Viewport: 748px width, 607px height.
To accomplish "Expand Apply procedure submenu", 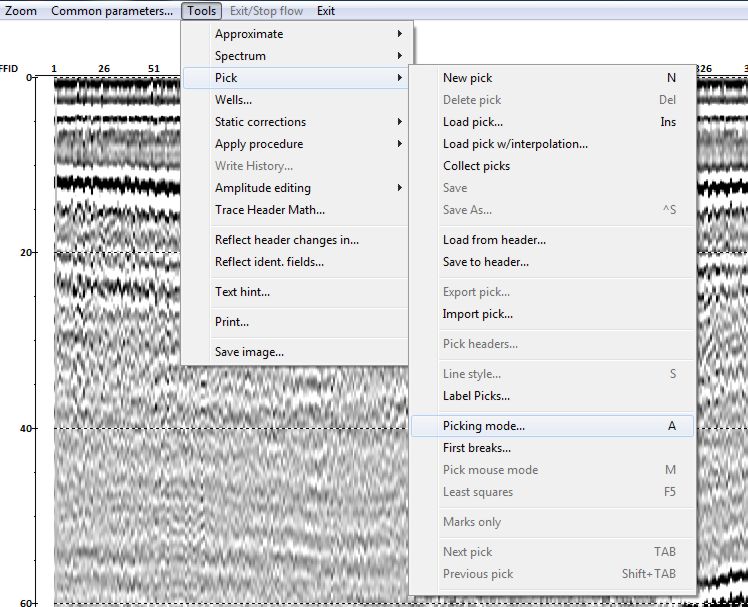I will (x=295, y=144).
